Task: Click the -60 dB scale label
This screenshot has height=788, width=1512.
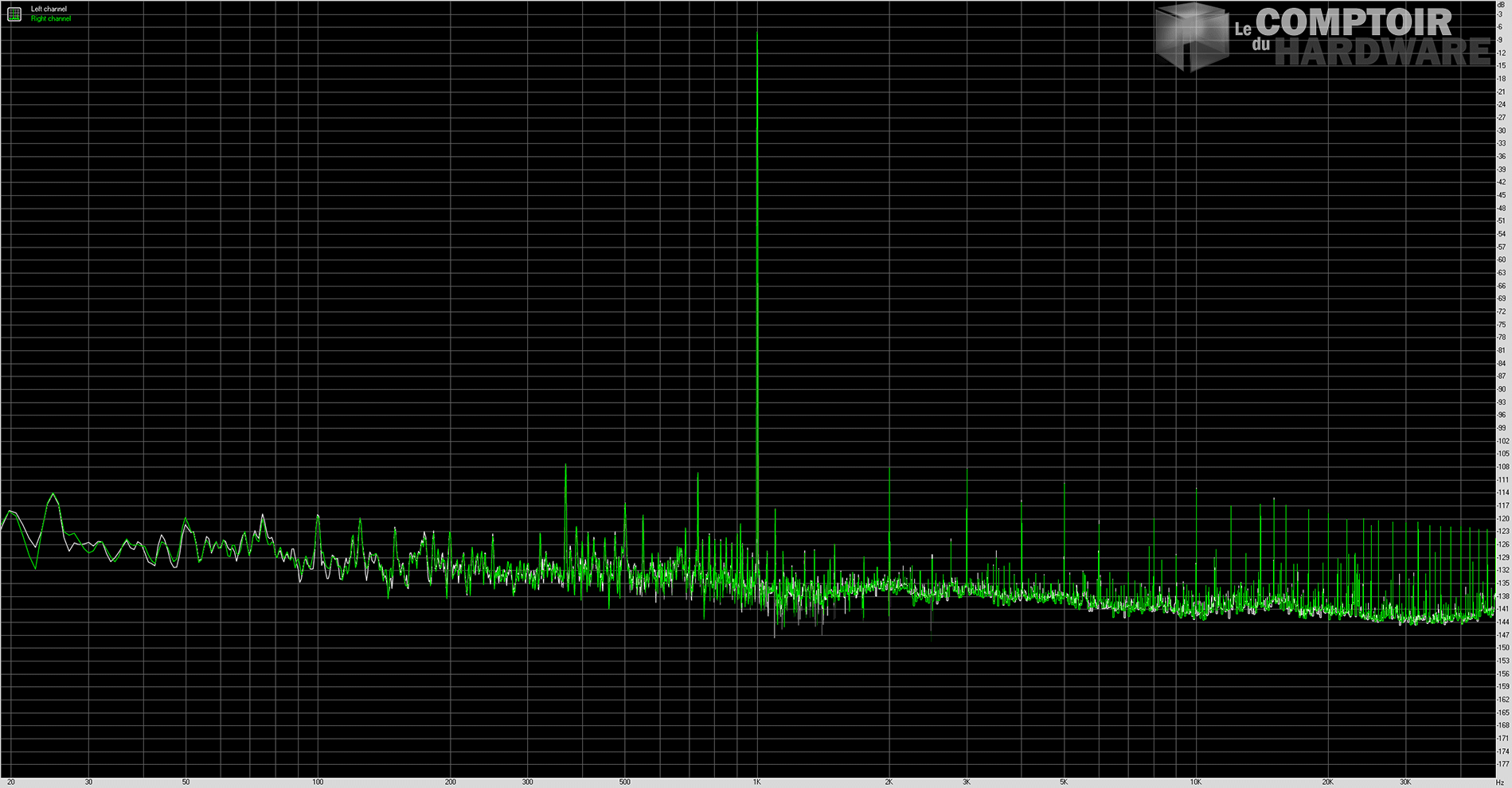Action: 1502,260
